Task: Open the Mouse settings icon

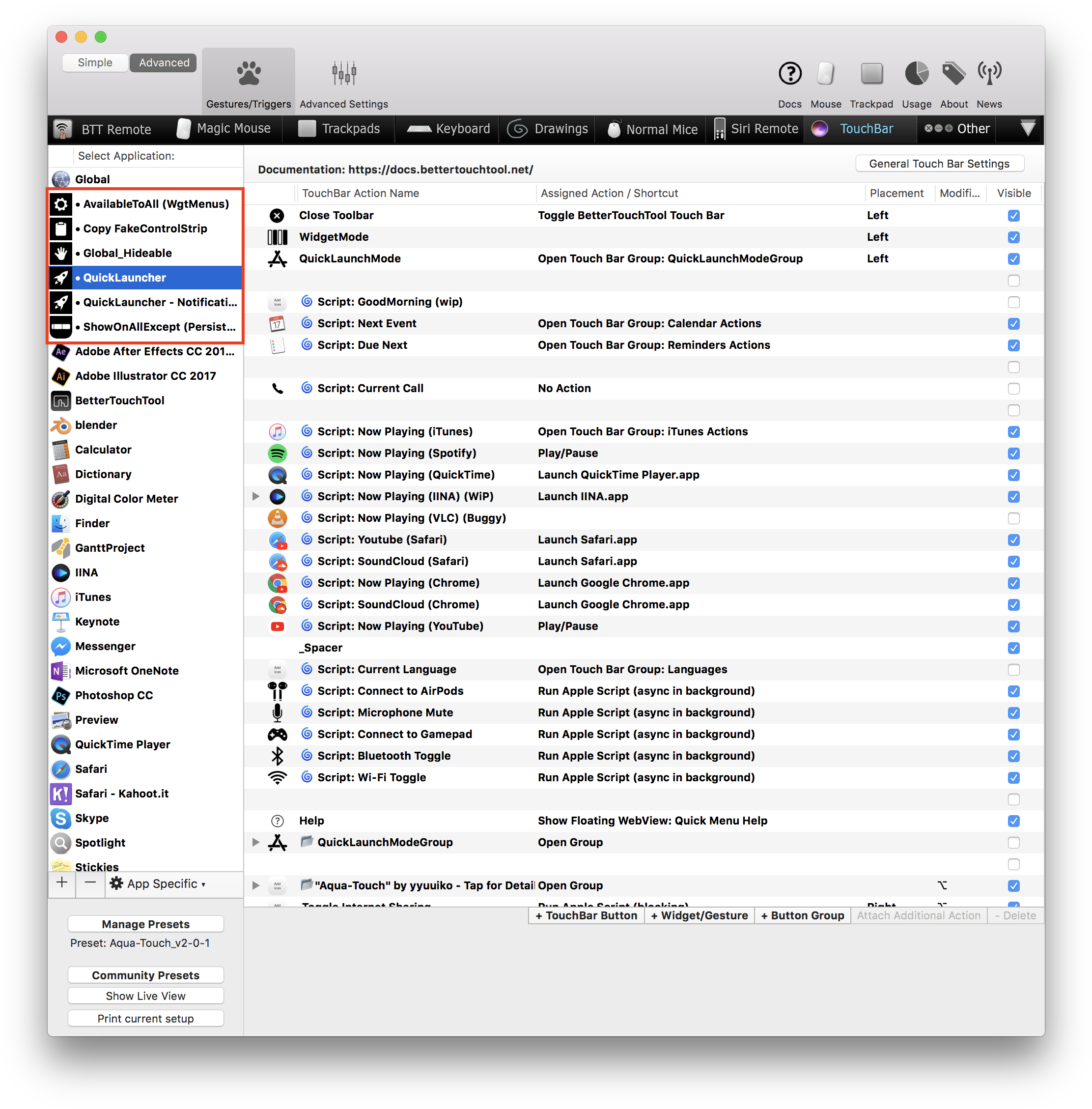Action: coord(825,74)
